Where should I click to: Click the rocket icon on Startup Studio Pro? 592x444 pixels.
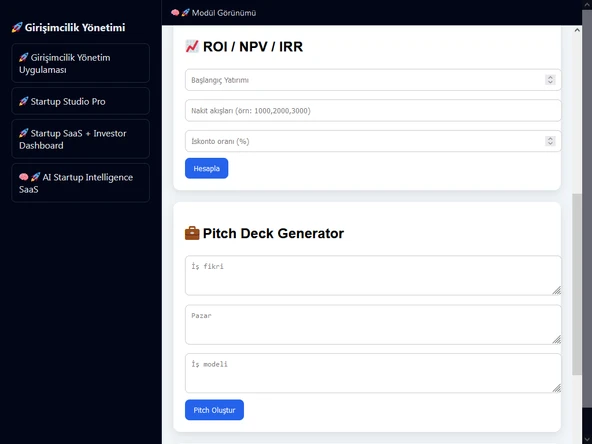[x=24, y=101]
